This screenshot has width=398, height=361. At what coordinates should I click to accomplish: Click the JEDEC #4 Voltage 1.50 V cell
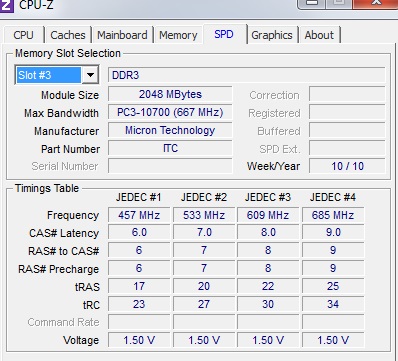pyautogui.click(x=333, y=340)
